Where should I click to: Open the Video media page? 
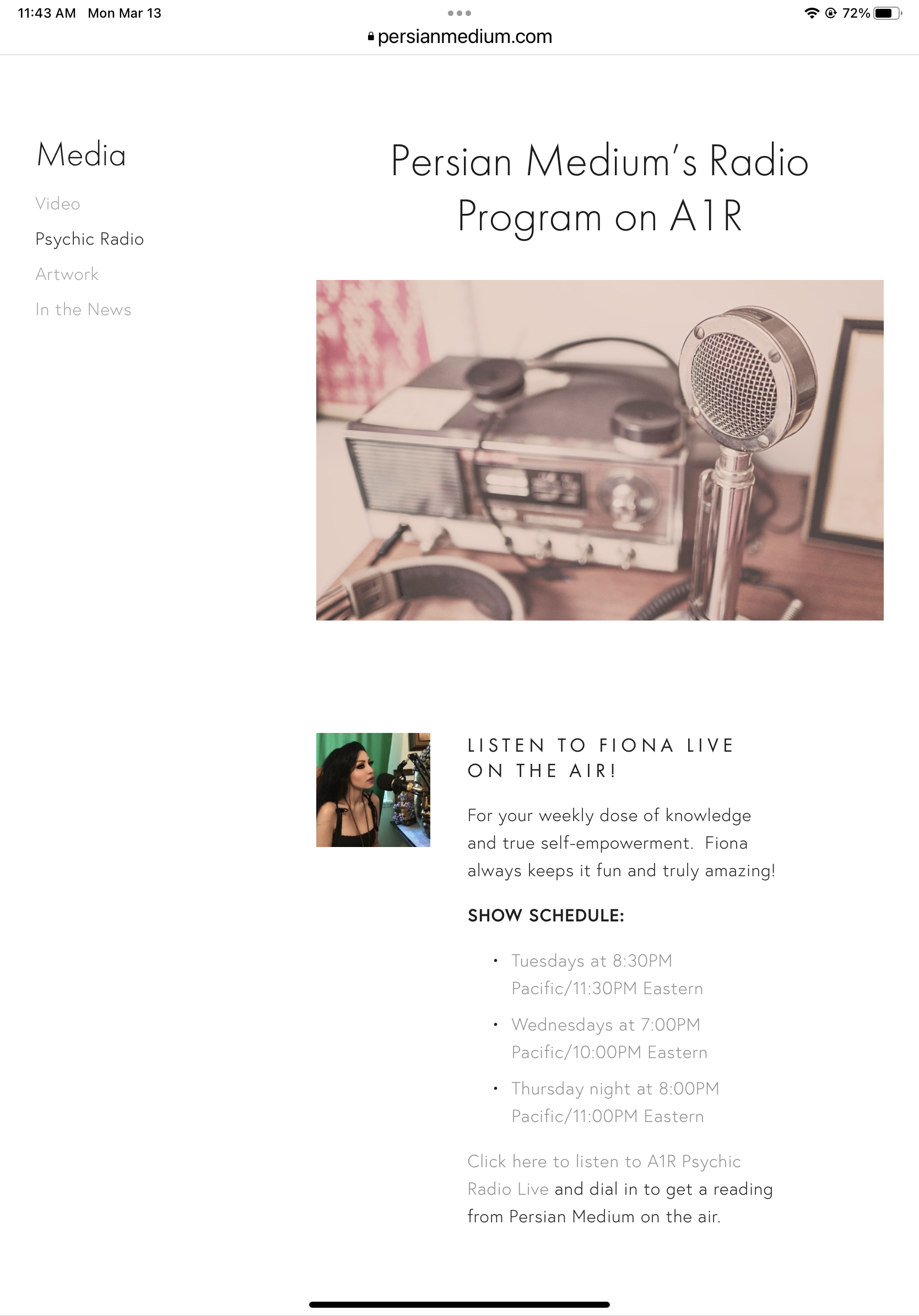click(58, 203)
